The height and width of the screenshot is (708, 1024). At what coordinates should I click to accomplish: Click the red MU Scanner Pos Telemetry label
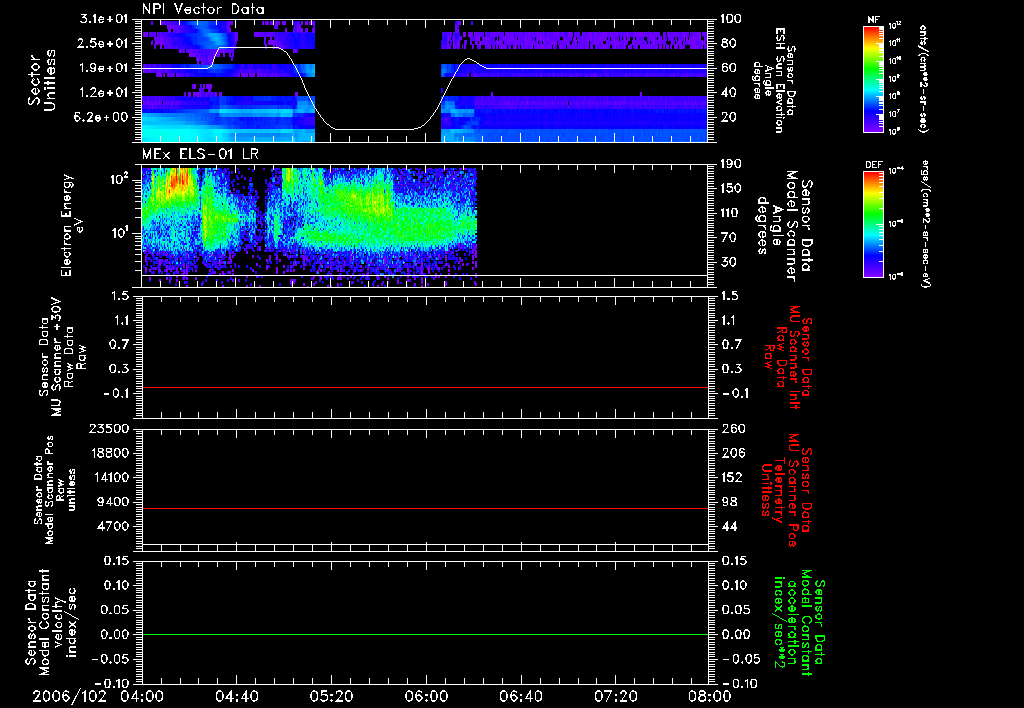786,490
